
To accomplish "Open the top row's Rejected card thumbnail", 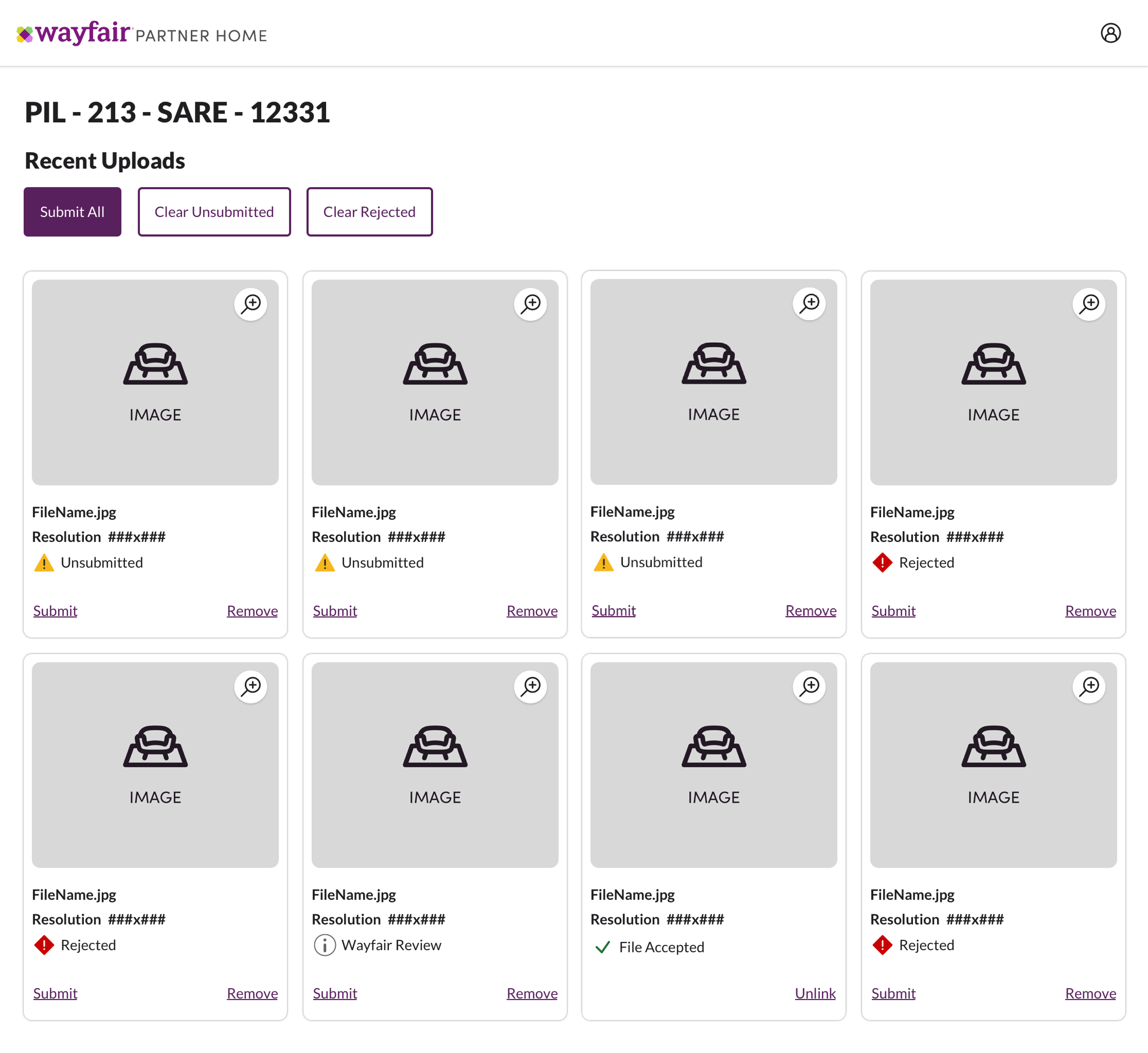I will 993,382.
